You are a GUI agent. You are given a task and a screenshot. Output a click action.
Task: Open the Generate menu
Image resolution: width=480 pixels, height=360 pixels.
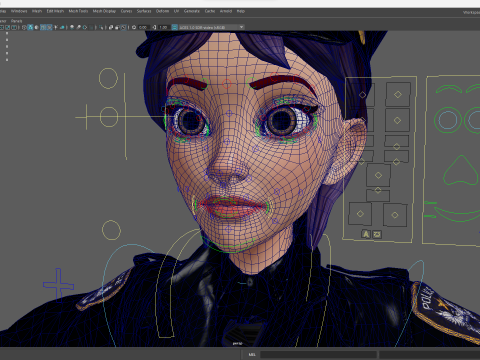click(x=192, y=11)
